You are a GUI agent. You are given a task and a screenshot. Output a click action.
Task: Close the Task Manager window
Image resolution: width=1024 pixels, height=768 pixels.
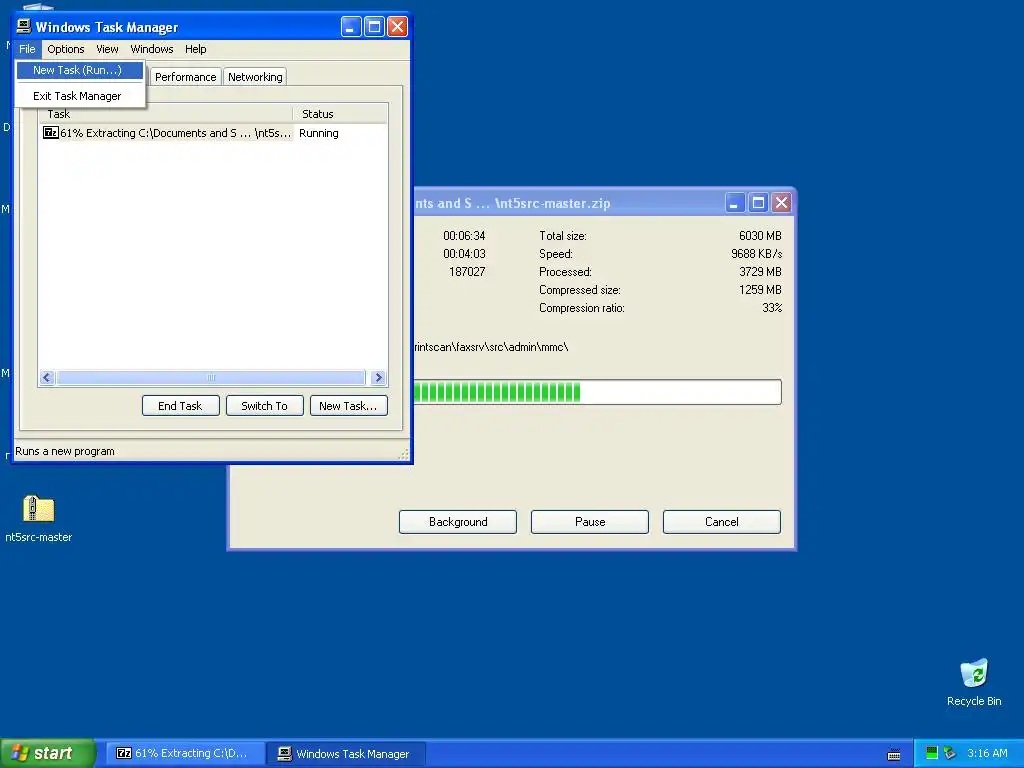(x=397, y=27)
